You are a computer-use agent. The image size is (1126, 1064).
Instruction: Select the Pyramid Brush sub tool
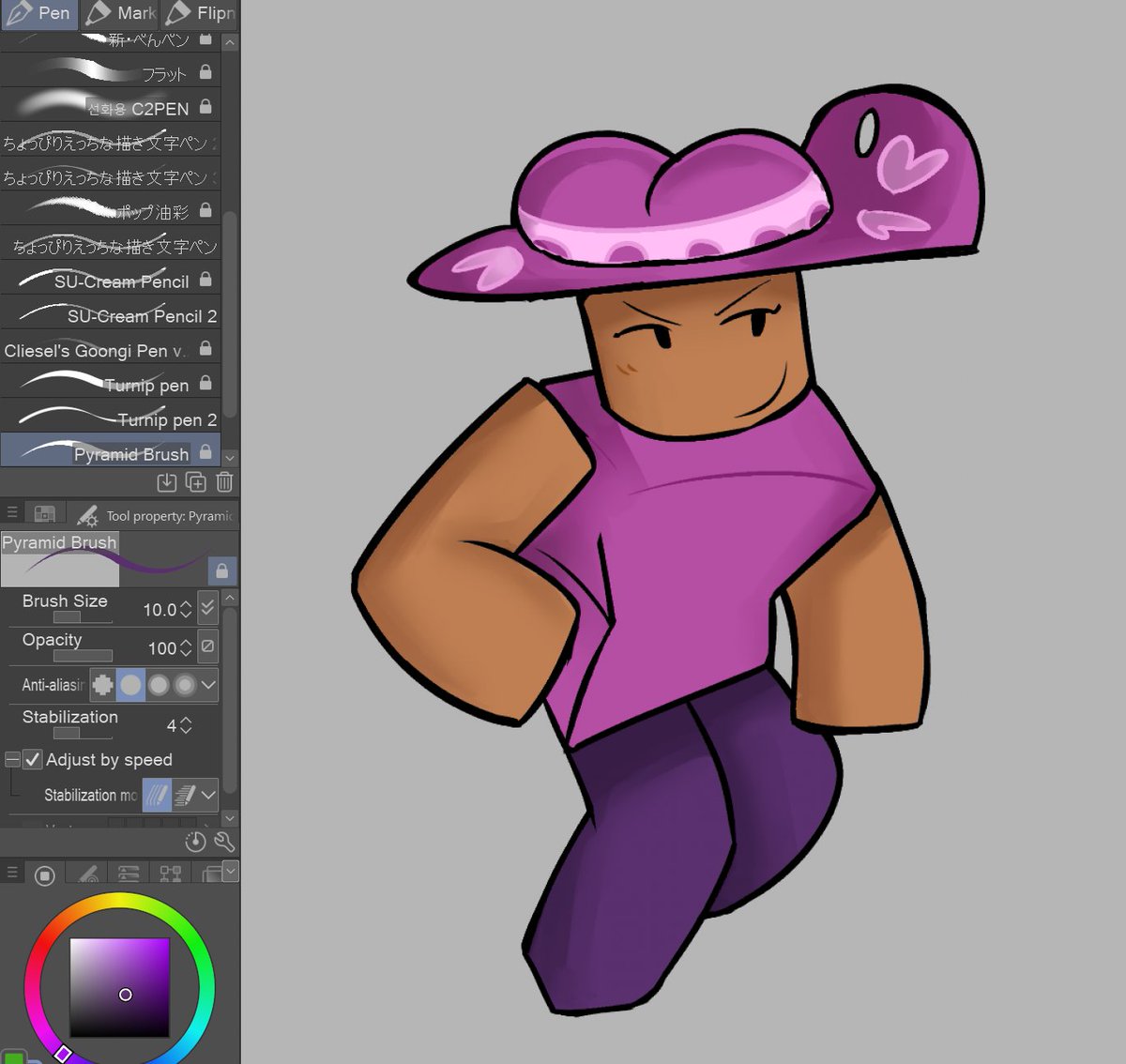(x=111, y=450)
